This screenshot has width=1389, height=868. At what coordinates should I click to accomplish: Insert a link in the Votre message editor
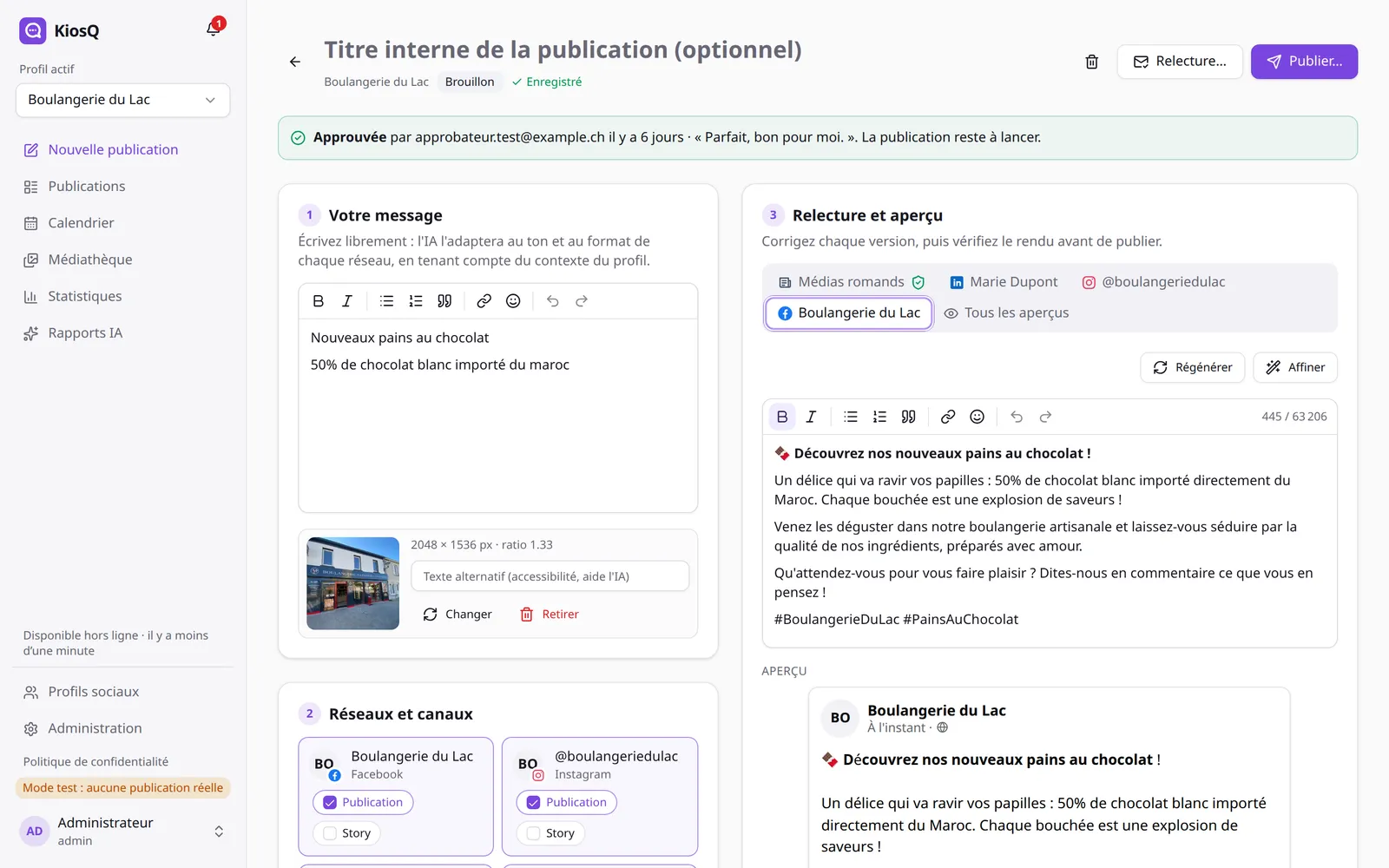click(484, 301)
